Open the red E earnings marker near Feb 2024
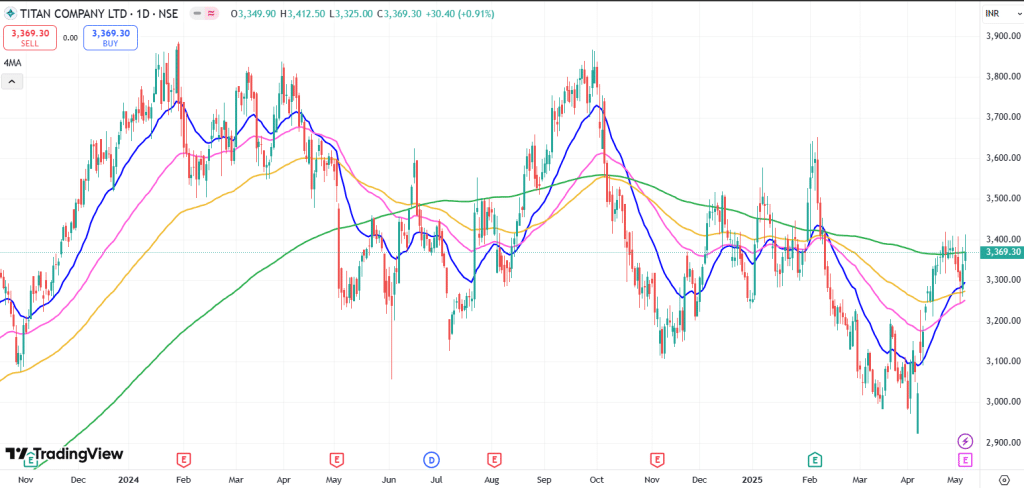The image size is (1024, 488). pyautogui.click(x=184, y=460)
